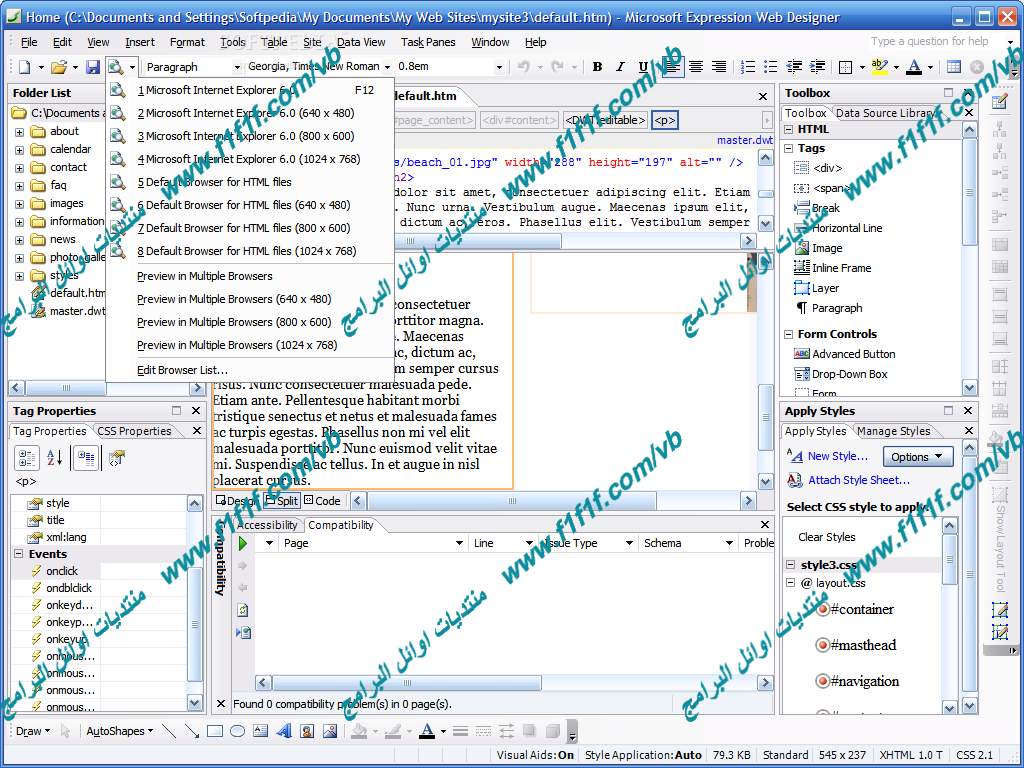Click the Attach Style Sheet icon
The image size is (1024, 768).
(795, 480)
